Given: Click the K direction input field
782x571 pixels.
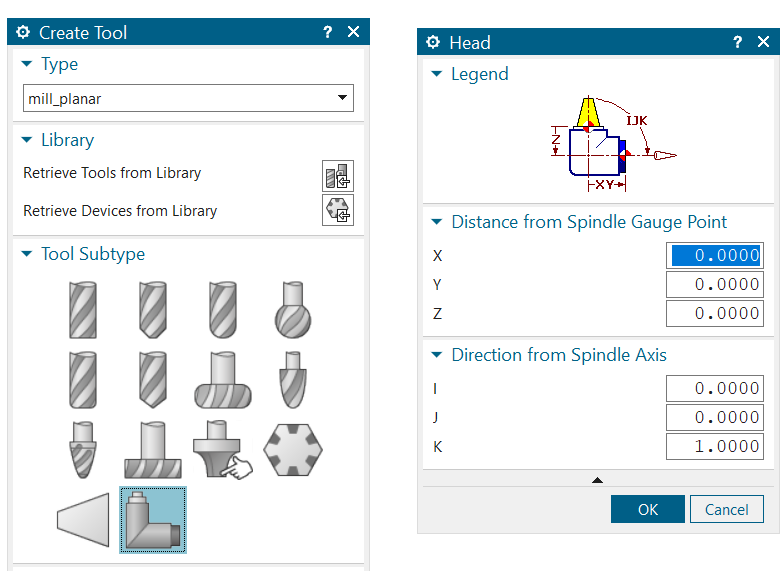Looking at the screenshot, I should click(714, 446).
